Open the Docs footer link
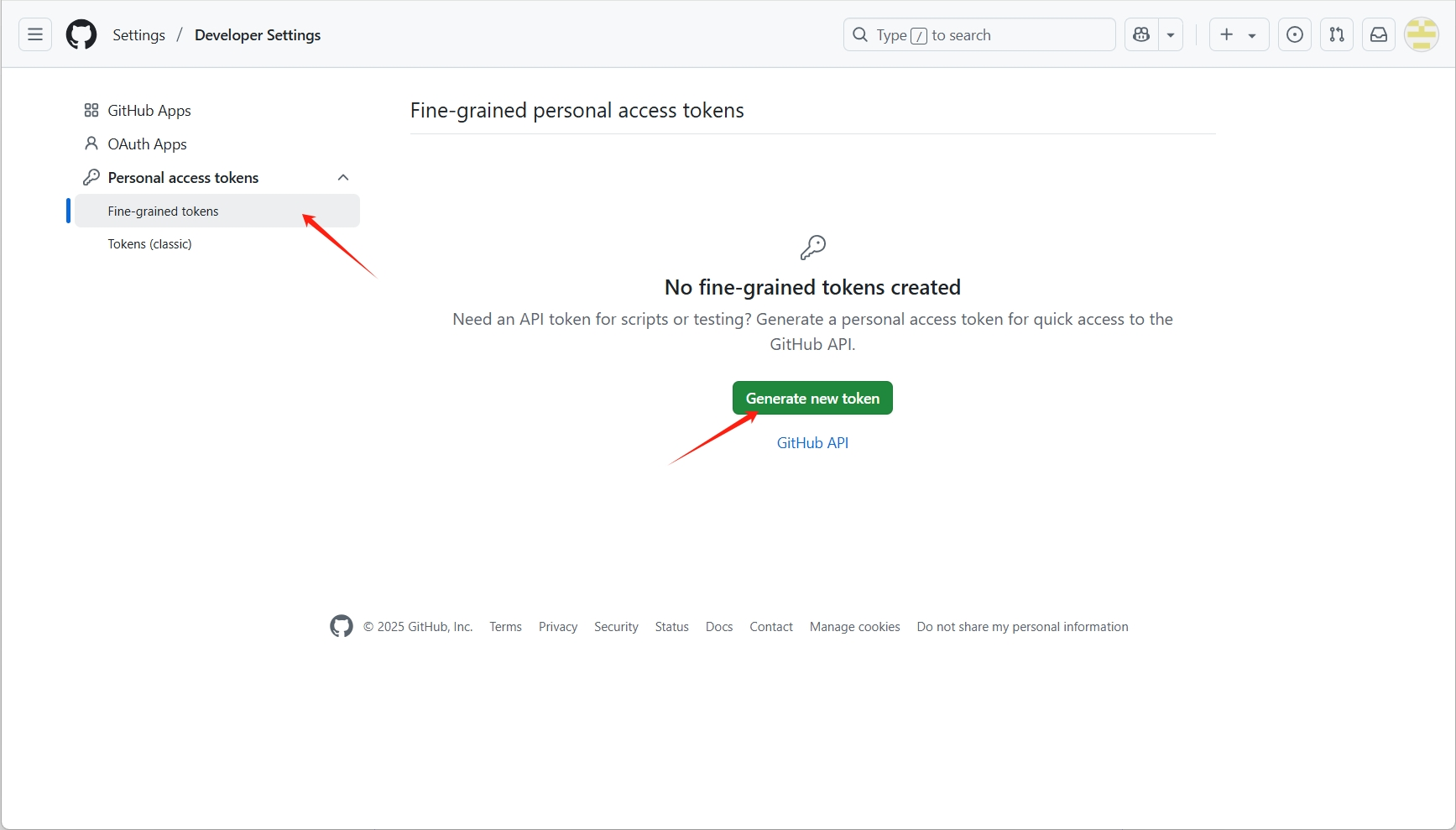 718,627
